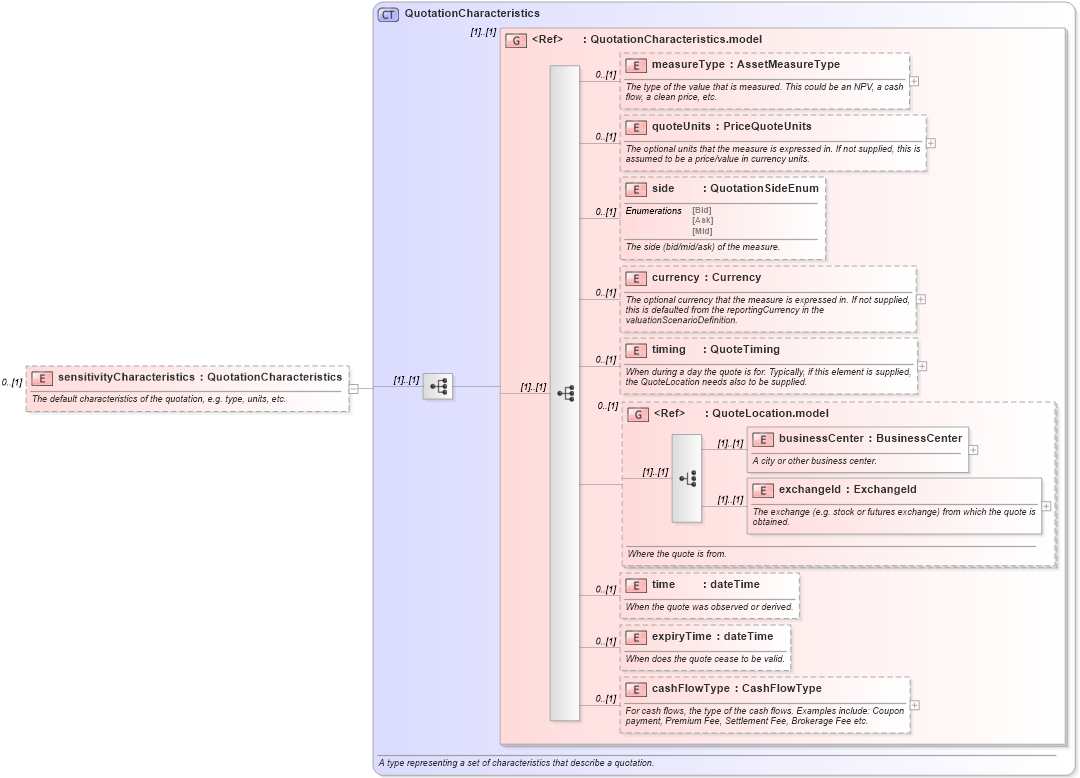Screen dimensions: 1080x778
Task: Click the CT icon beside QuotationCharacteristics
Action: click(388, 14)
